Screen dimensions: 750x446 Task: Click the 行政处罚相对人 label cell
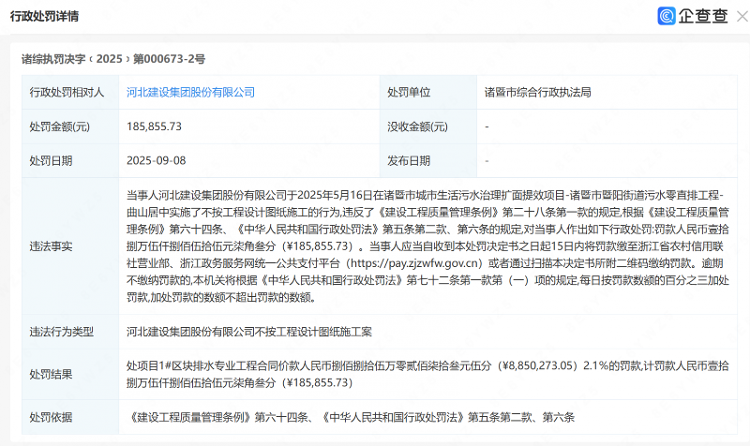coord(70,92)
